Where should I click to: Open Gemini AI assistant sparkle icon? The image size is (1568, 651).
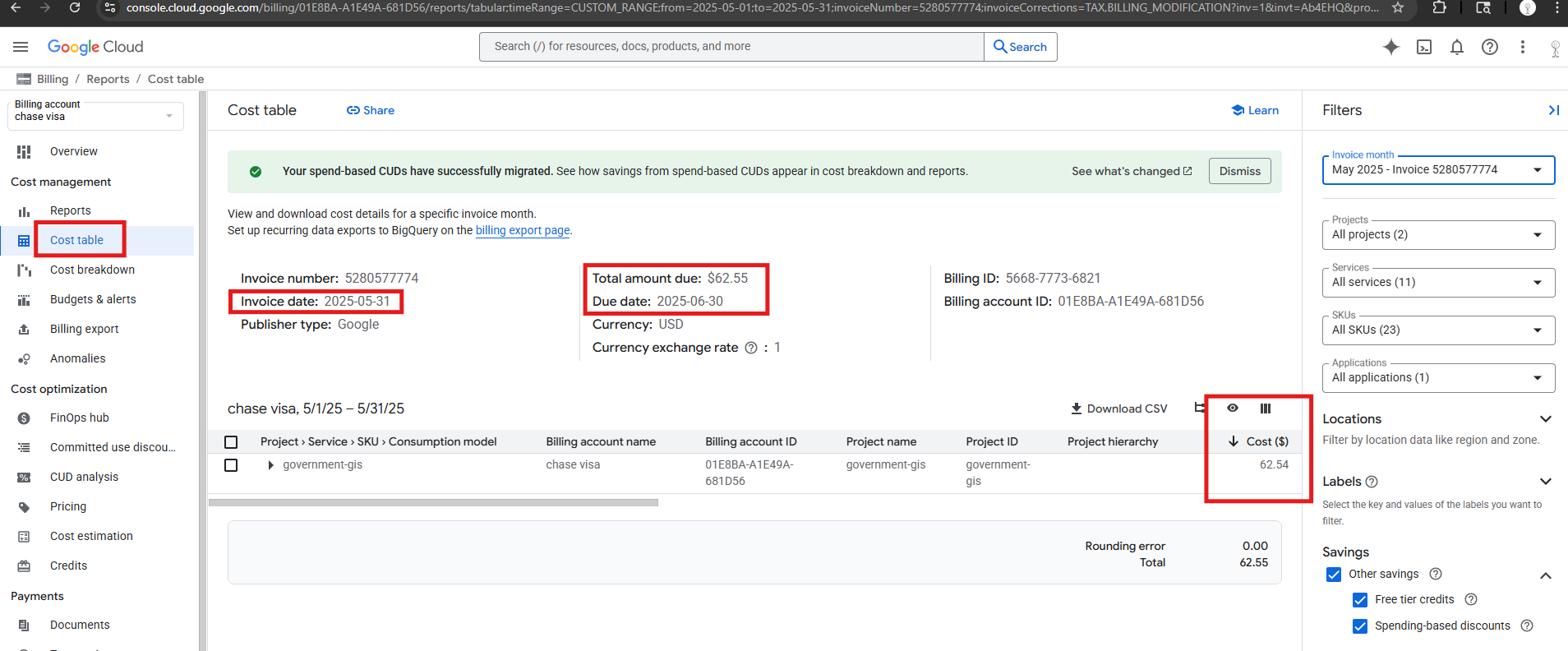click(x=1391, y=47)
